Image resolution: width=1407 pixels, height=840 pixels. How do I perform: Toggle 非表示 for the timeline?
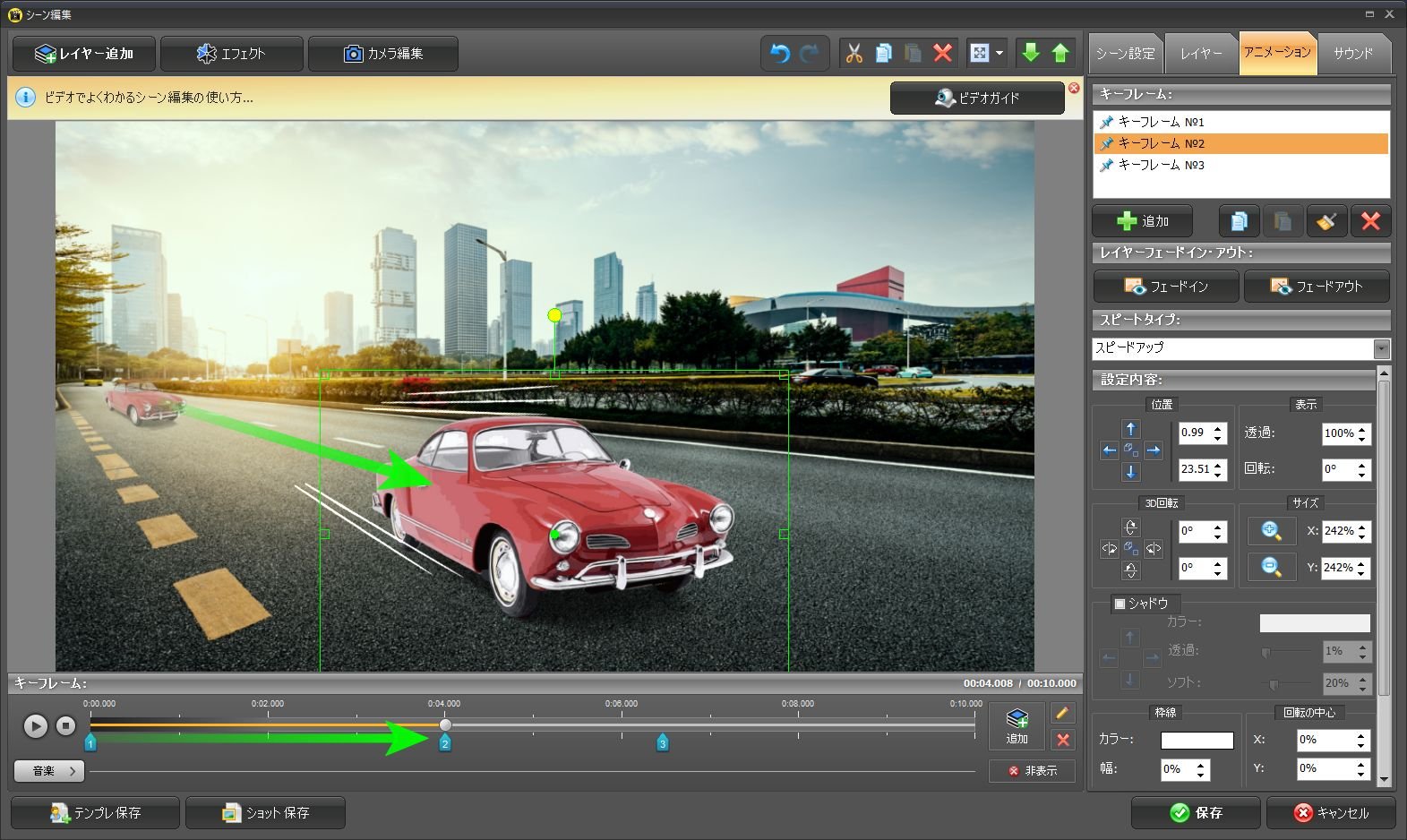click(x=1032, y=771)
